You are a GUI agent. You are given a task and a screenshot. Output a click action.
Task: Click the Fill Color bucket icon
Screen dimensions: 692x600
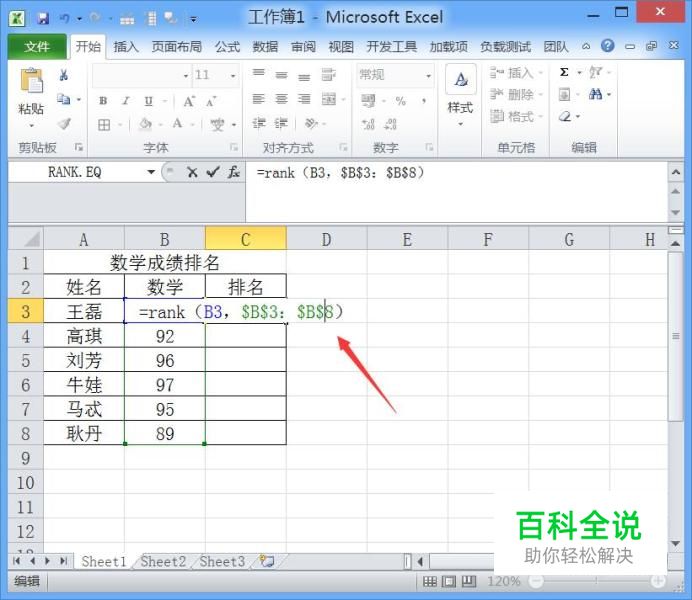145,124
